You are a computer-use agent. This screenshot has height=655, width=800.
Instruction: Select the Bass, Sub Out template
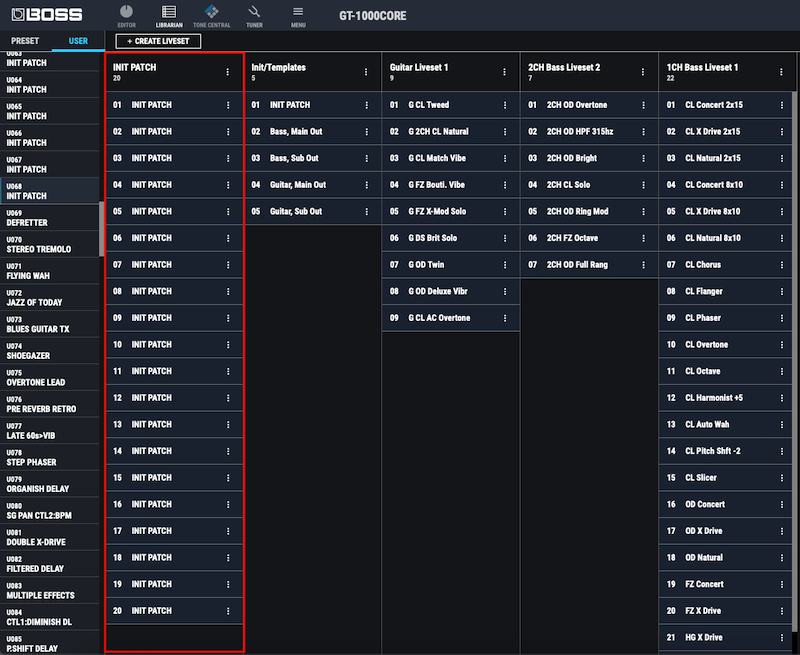click(312, 158)
